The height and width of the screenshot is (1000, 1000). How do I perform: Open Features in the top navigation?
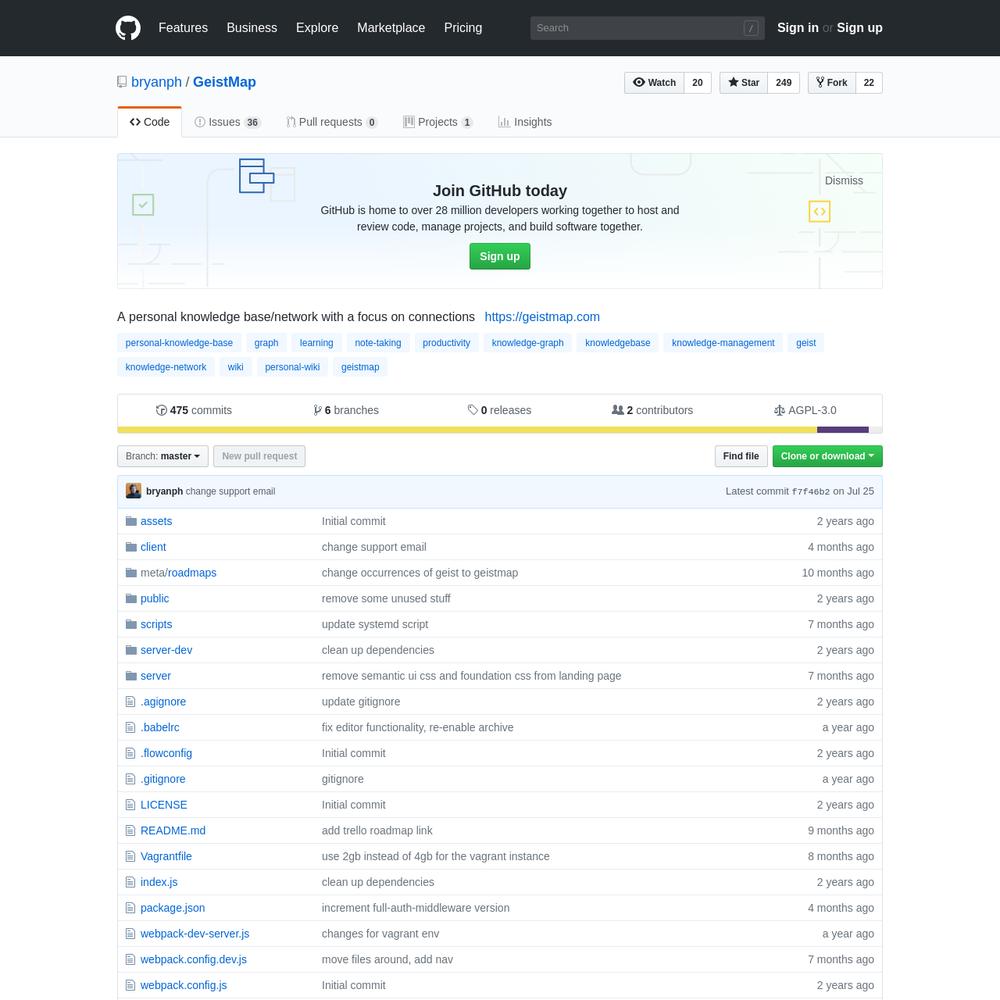[183, 28]
